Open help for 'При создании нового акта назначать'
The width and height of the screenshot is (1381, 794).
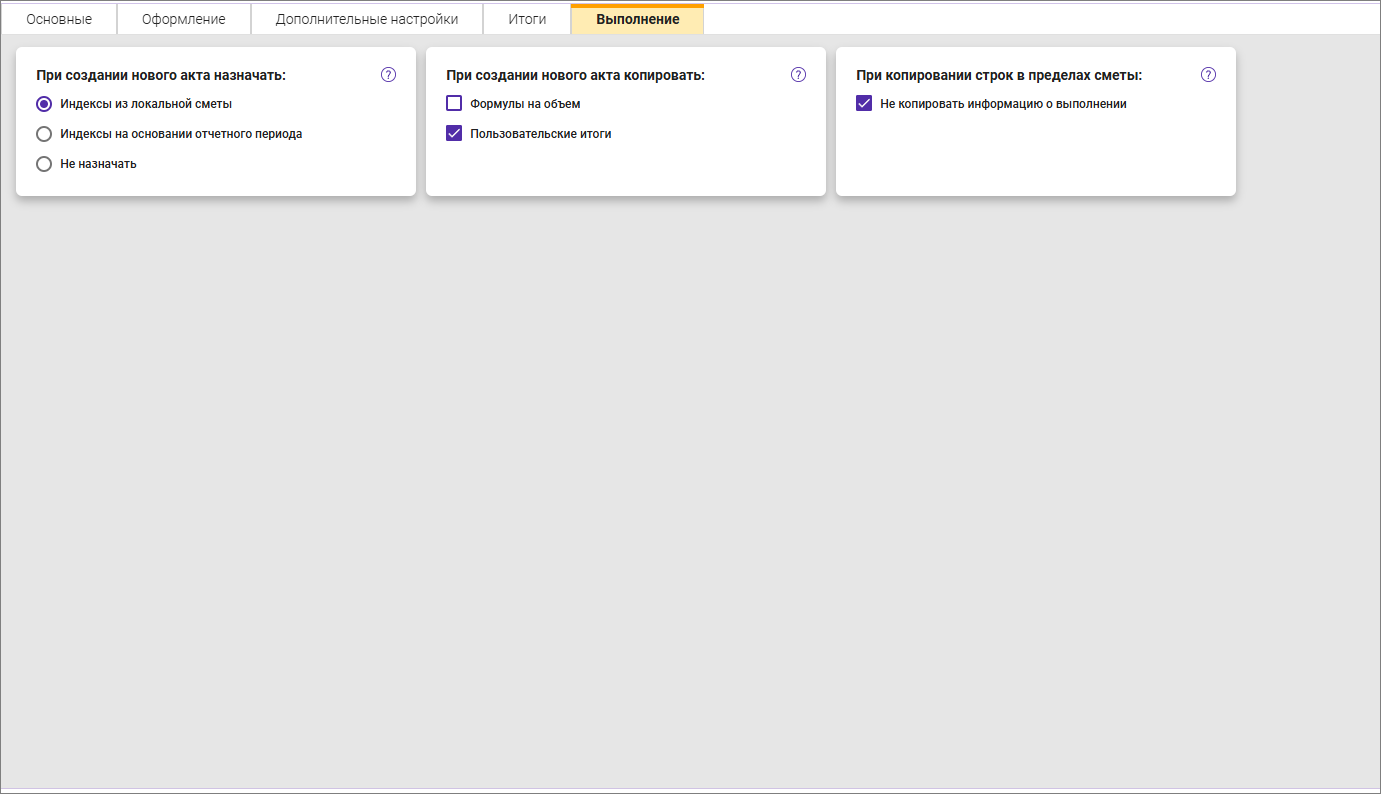coord(389,75)
